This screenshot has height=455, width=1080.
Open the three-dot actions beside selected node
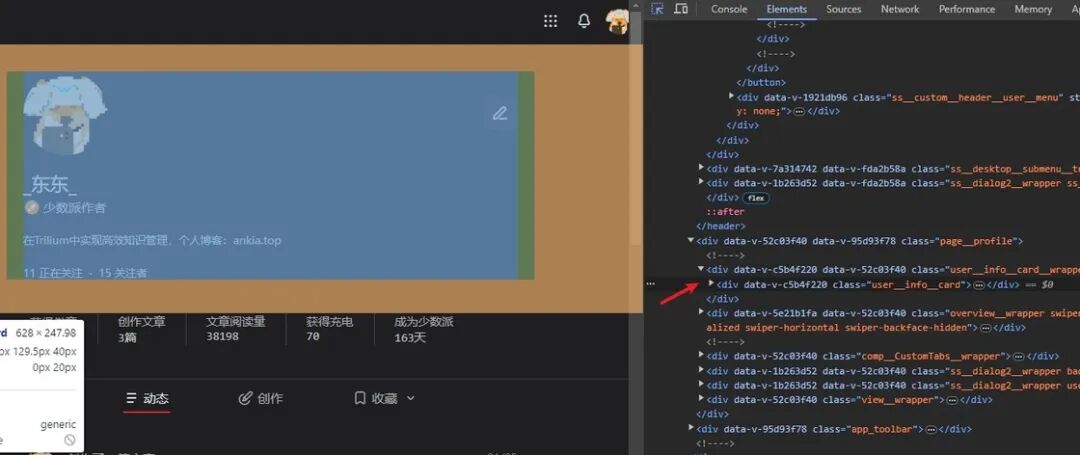[x=650, y=284]
